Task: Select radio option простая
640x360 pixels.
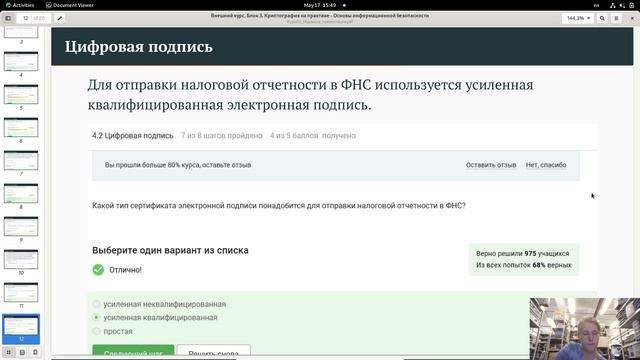Action: pyautogui.click(x=96, y=331)
